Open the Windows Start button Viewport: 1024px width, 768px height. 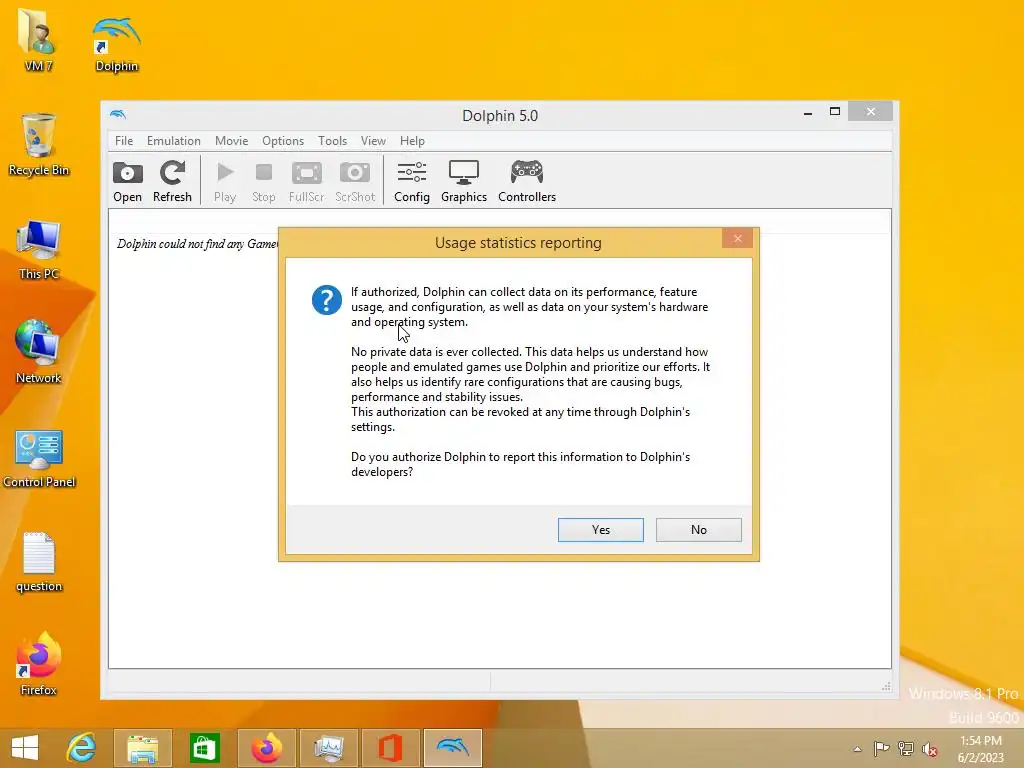[x=25, y=748]
